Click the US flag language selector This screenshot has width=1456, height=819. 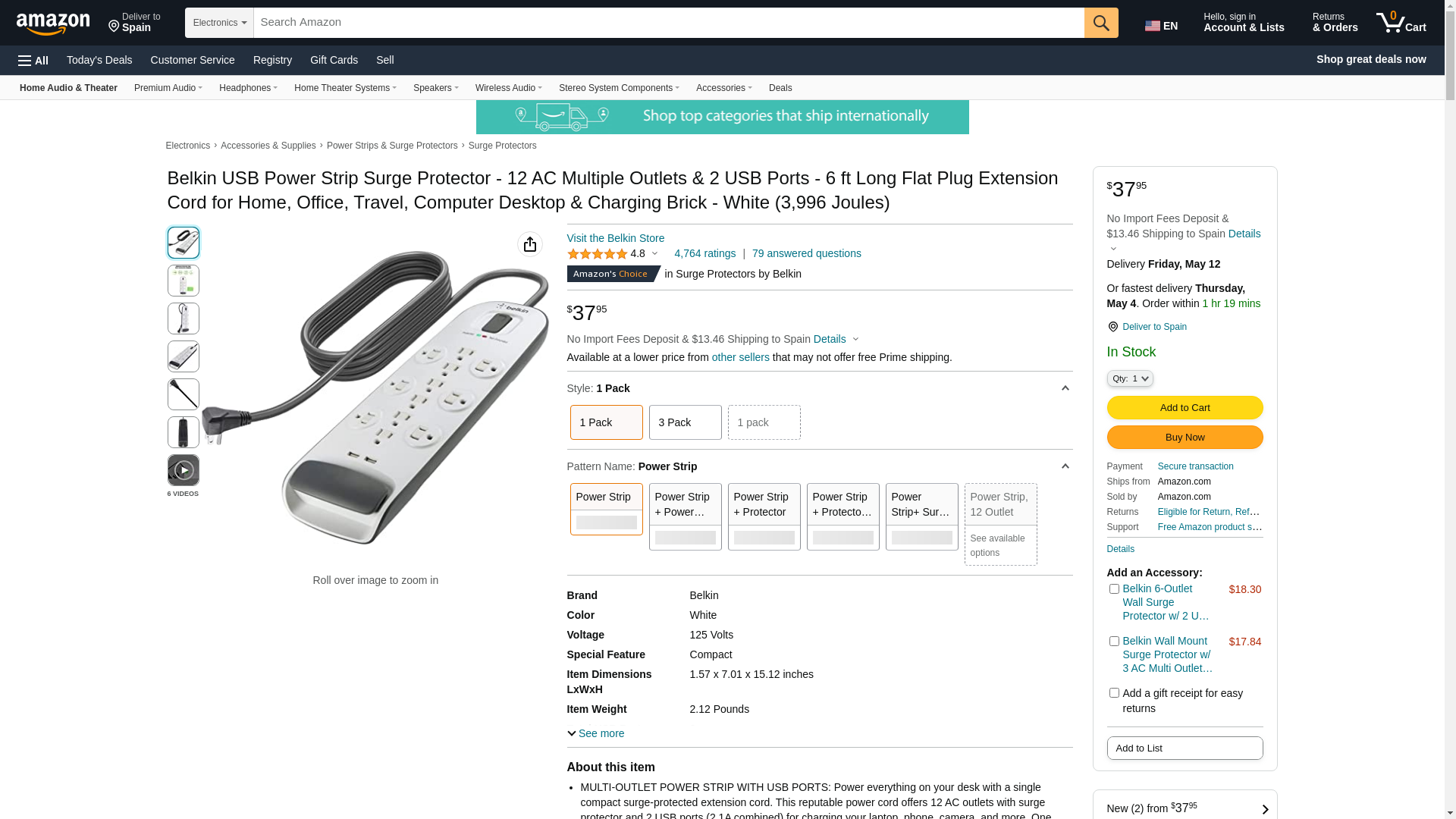click(1160, 26)
